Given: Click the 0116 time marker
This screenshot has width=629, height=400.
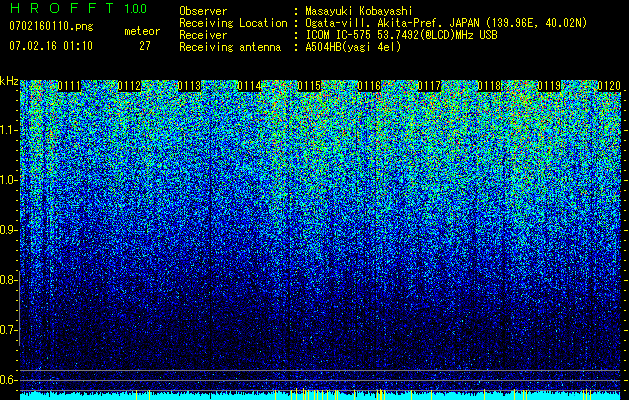Looking at the screenshot, I should click(x=369, y=86).
